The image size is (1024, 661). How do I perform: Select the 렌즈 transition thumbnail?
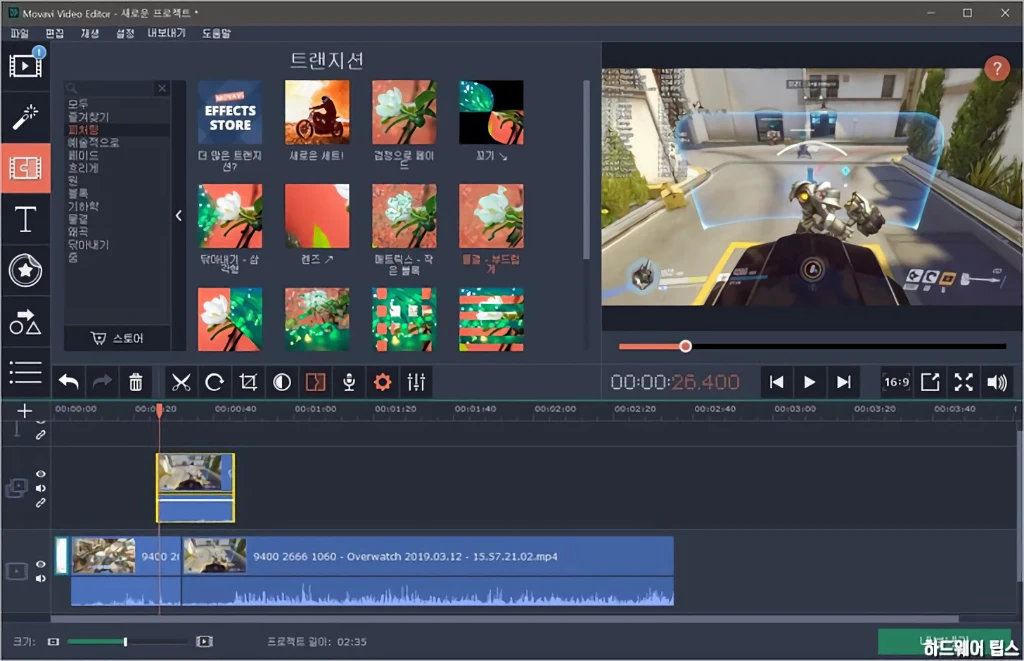tap(317, 216)
